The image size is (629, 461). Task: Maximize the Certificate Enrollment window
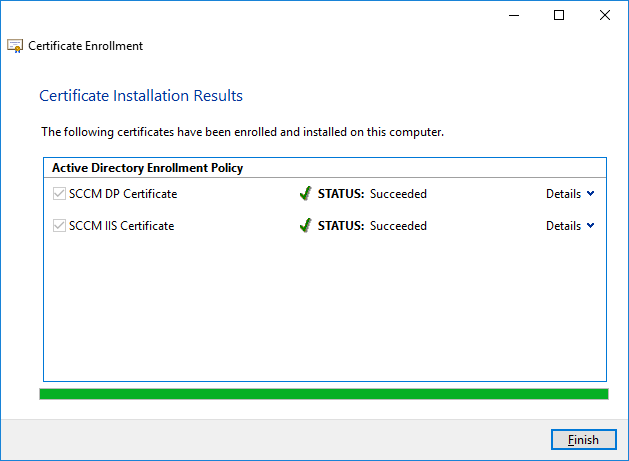[x=559, y=15]
